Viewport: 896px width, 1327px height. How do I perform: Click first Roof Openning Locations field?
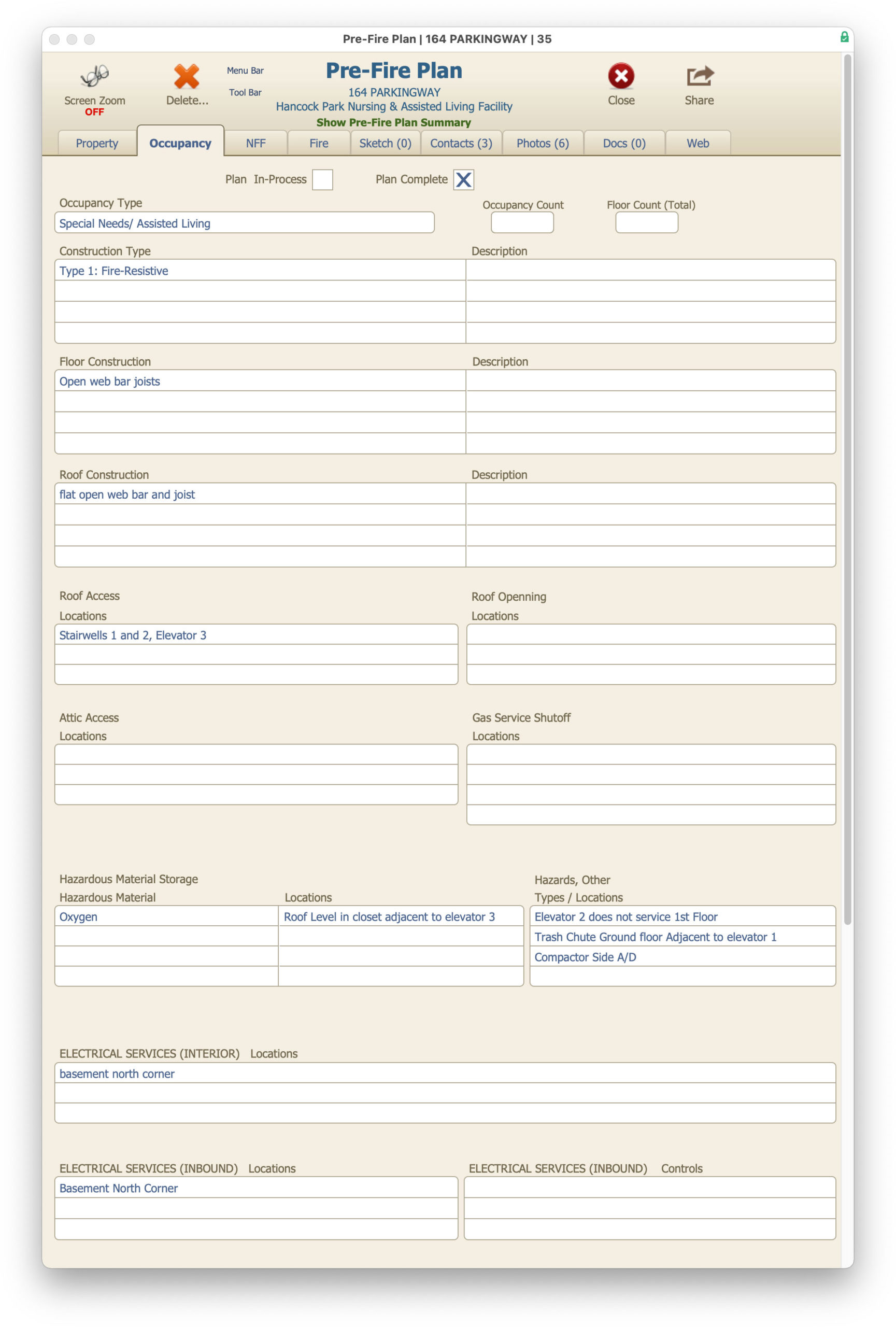tap(651, 635)
